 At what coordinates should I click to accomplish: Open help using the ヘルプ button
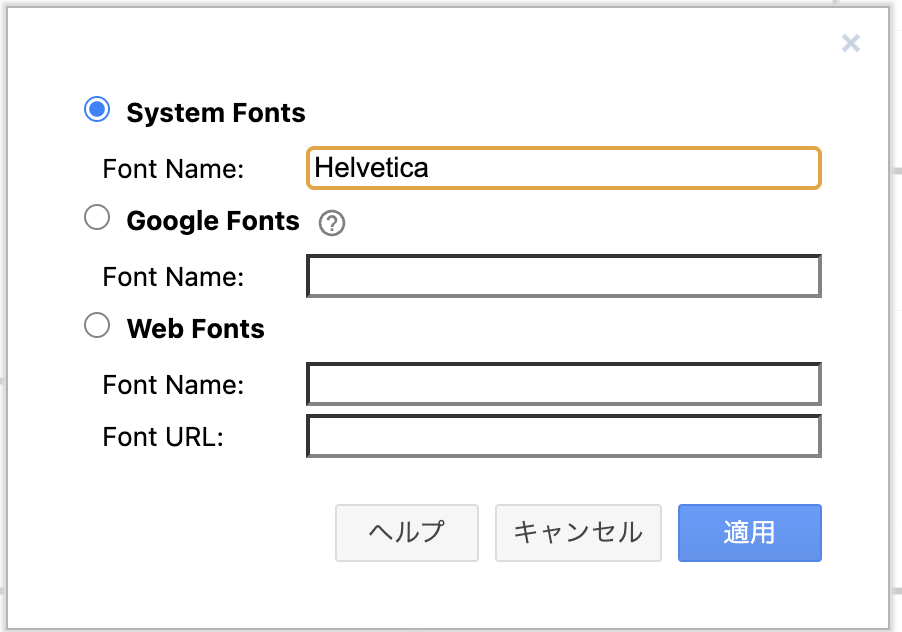pos(406,533)
